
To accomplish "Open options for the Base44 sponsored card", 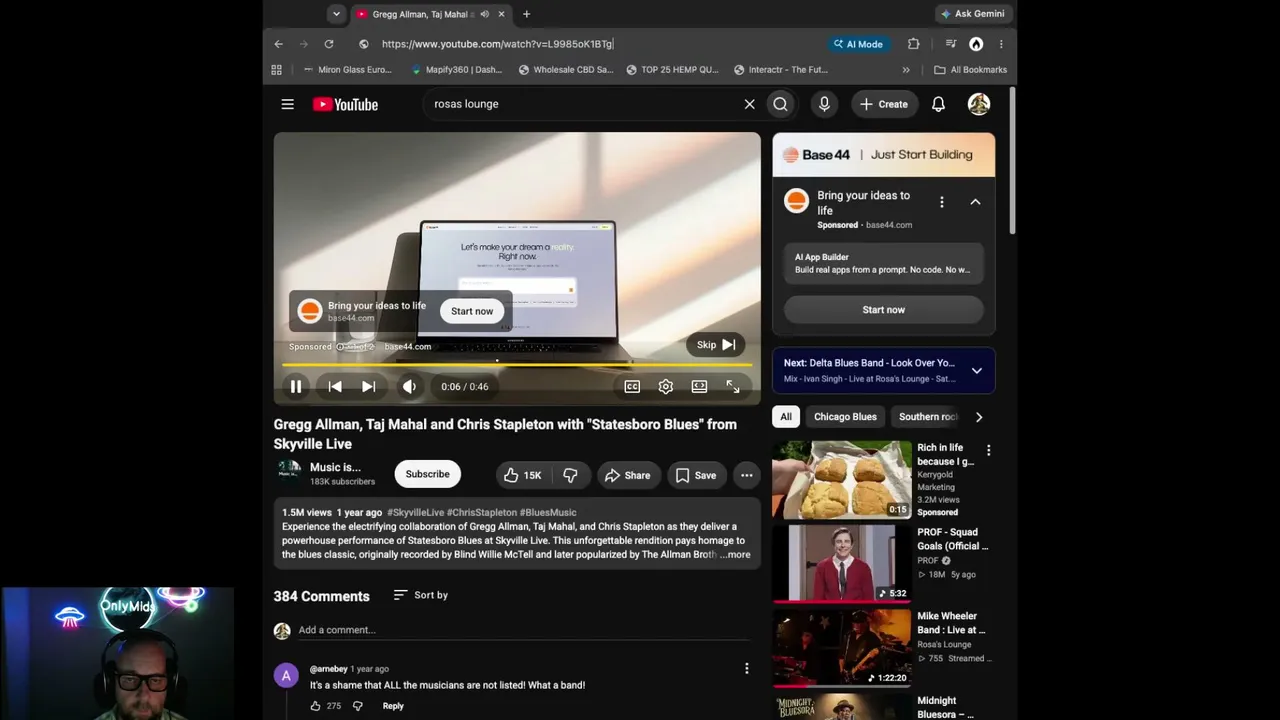I will [x=941, y=202].
